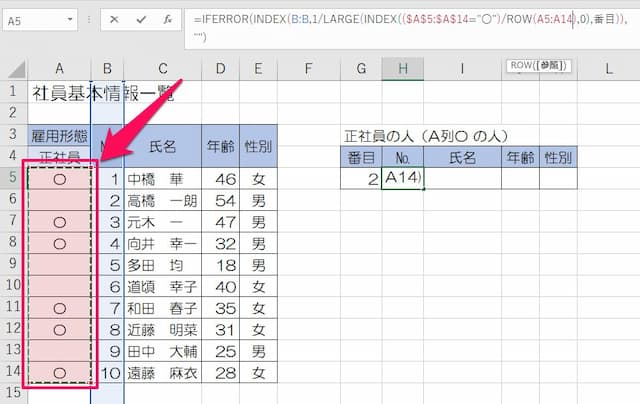The width and height of the screenshot is (640, 404).
Task: Click the 性別 header in employee table
Action: 258,146
